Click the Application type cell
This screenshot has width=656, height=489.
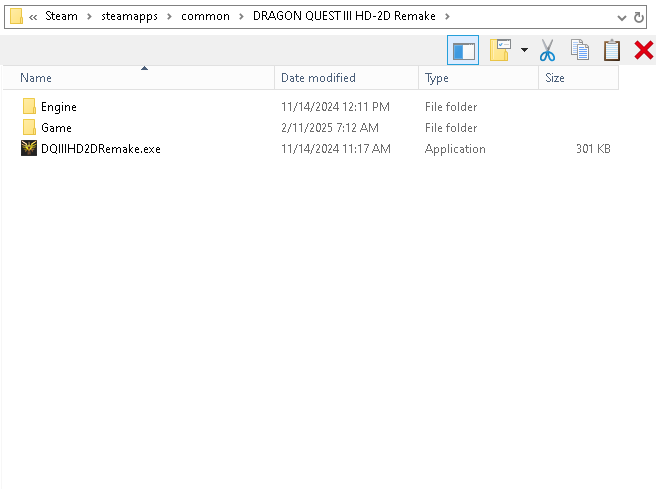(x=455, y=149)
